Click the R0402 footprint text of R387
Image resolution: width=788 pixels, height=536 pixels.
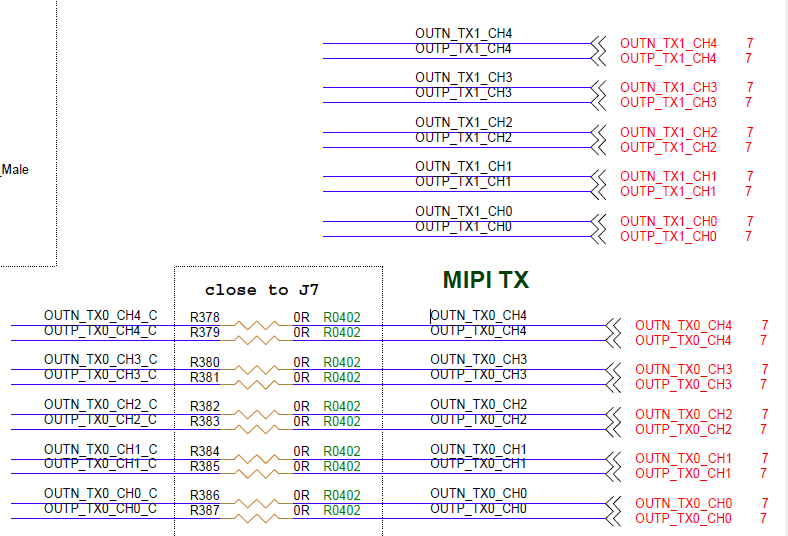click(x=342, y=510)
